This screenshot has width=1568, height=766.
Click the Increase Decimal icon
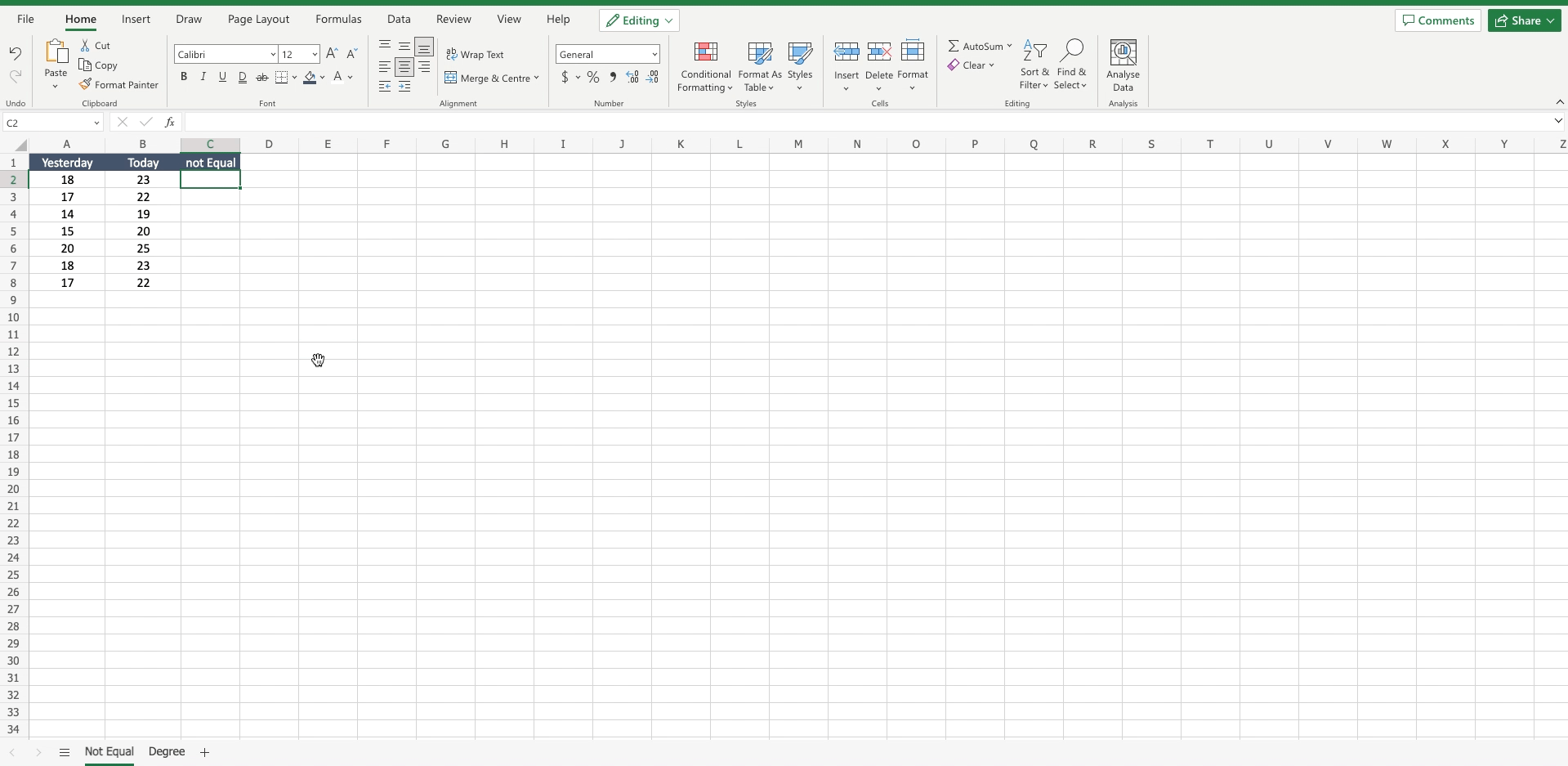click(632, 77)
